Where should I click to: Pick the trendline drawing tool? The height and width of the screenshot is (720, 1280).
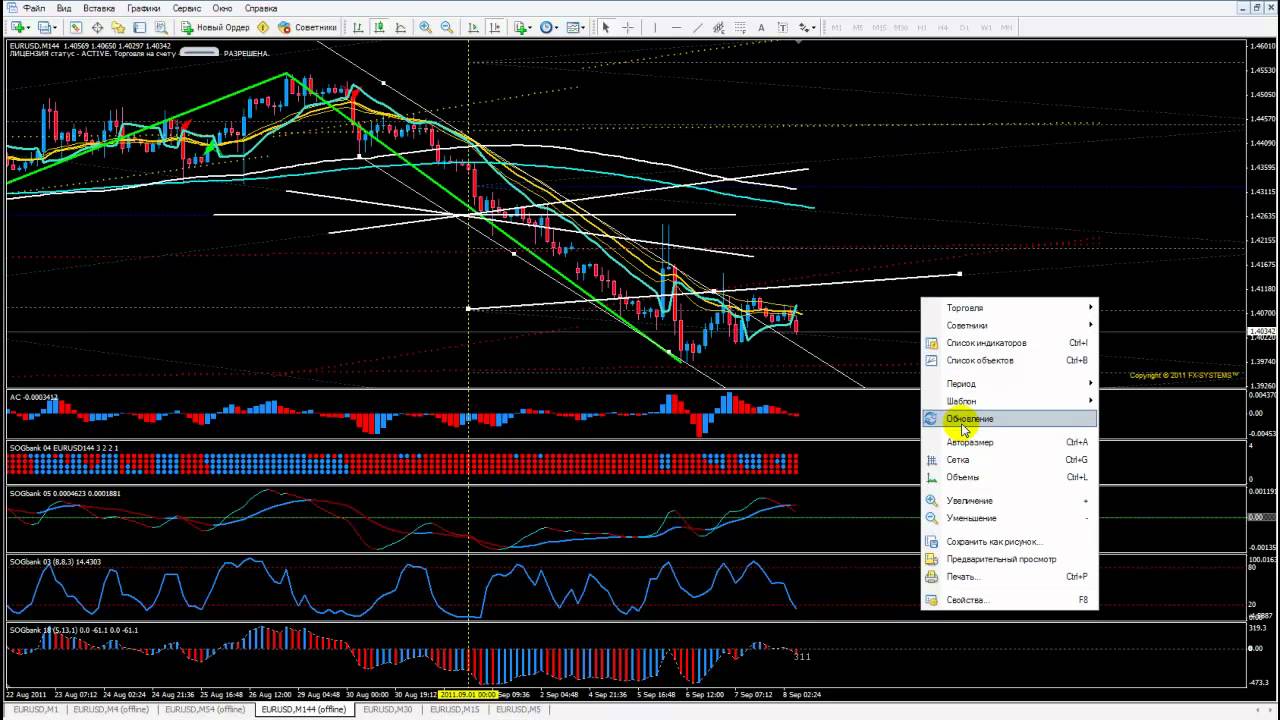698,28
